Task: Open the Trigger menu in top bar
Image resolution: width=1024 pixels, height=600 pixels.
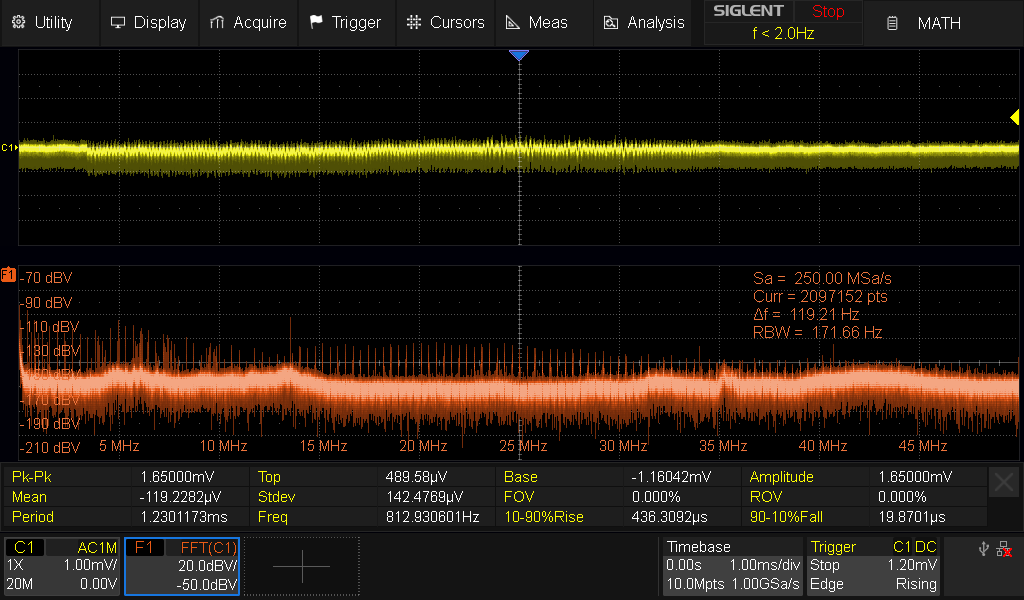Action: click(344, 22)
